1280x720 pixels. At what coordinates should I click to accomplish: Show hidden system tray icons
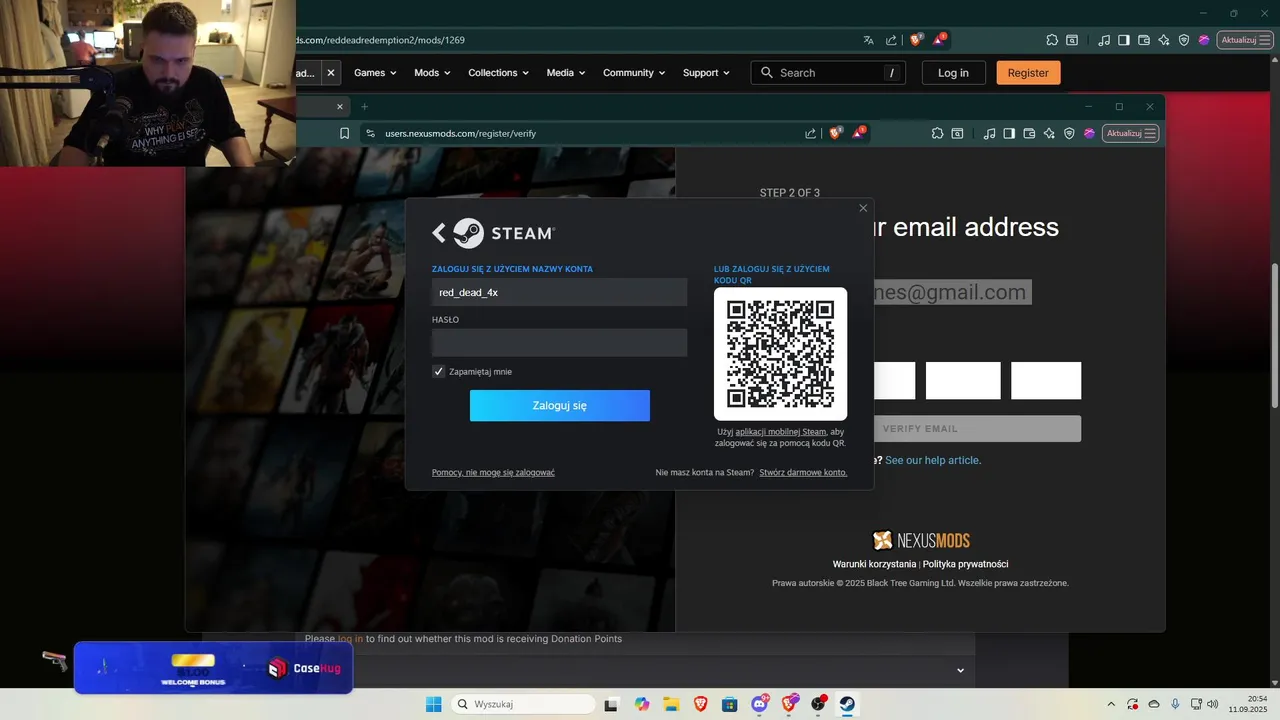tap(1111, 704)
